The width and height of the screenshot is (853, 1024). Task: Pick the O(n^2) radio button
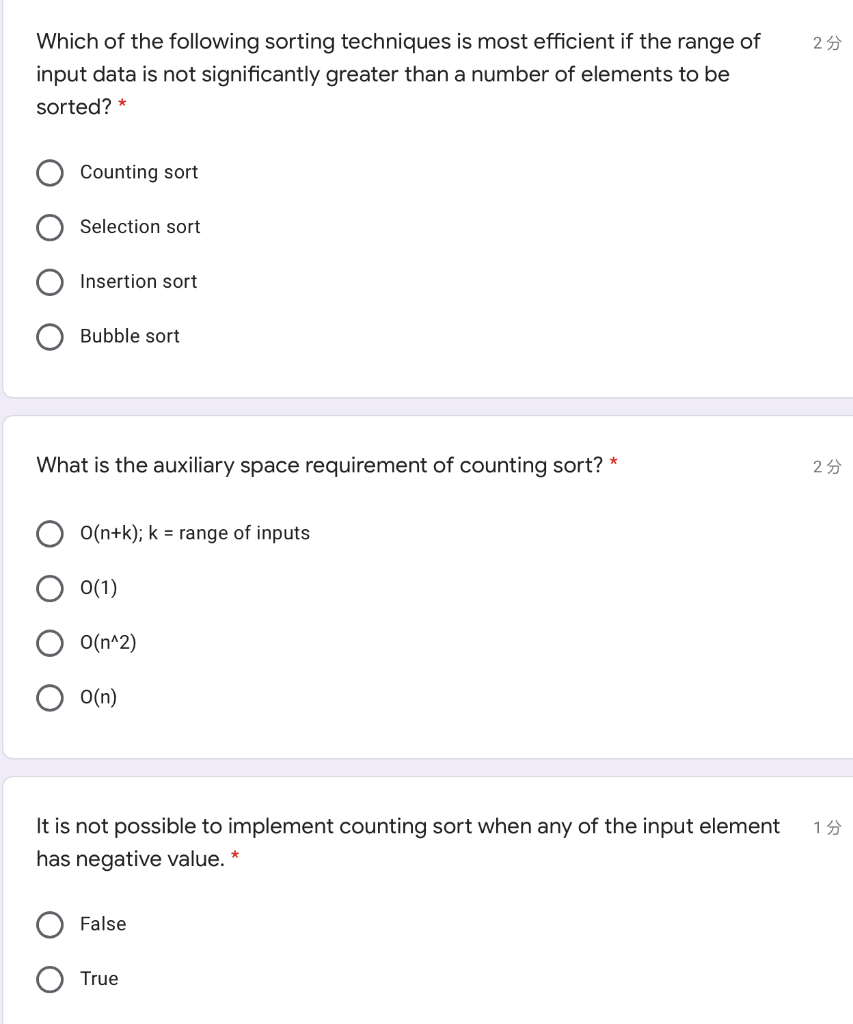tap(50, 643)
